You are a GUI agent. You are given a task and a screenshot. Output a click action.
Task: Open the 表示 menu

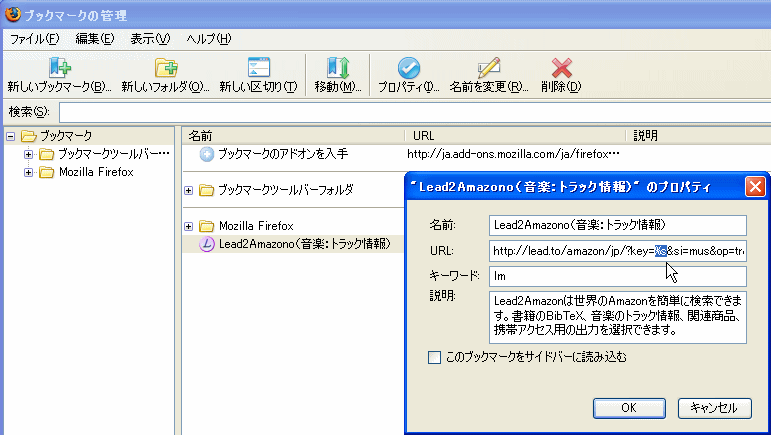coord(150,39)
